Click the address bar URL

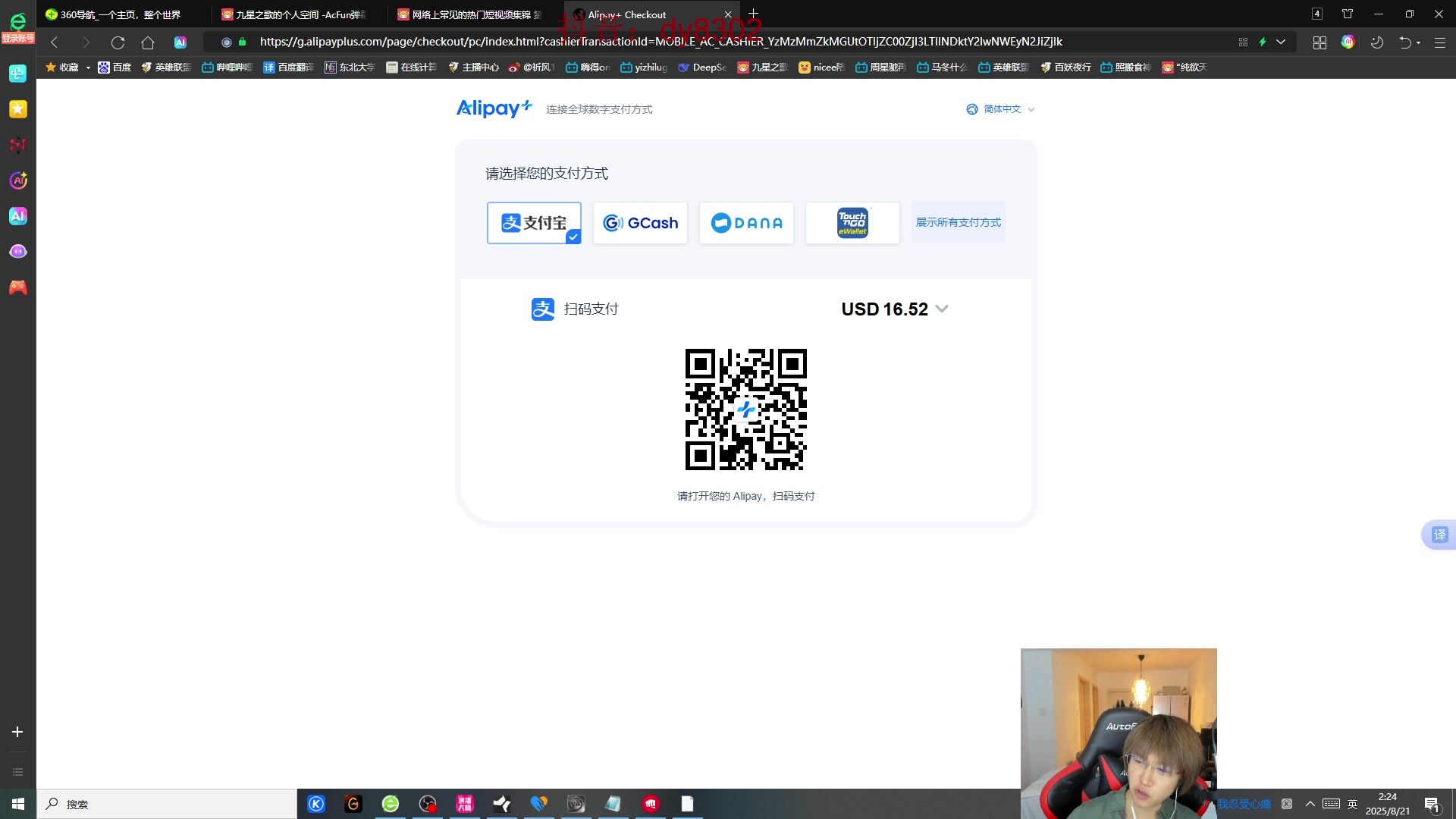(660, 42)
